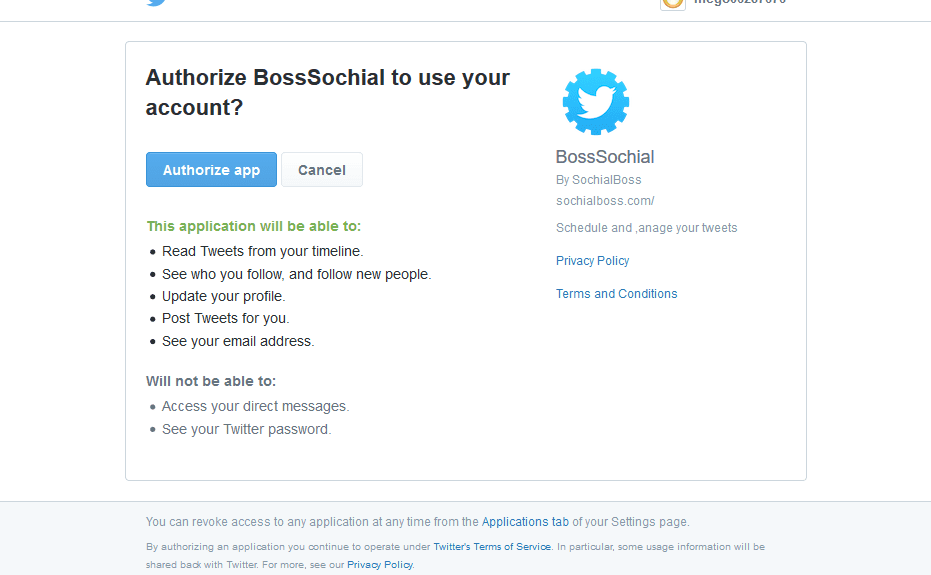
Task: Click the username beside the avatar
Action: (x=740, y=3)
